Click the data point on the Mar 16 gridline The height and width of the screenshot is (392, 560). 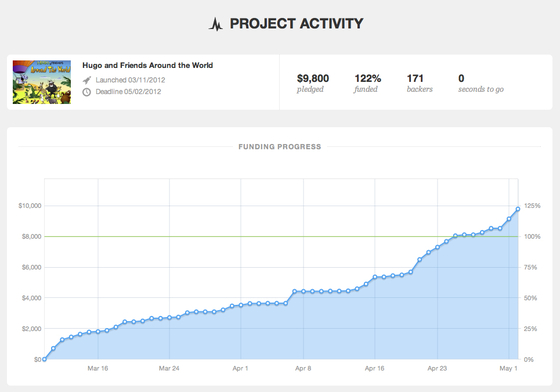tap(98, 332)
